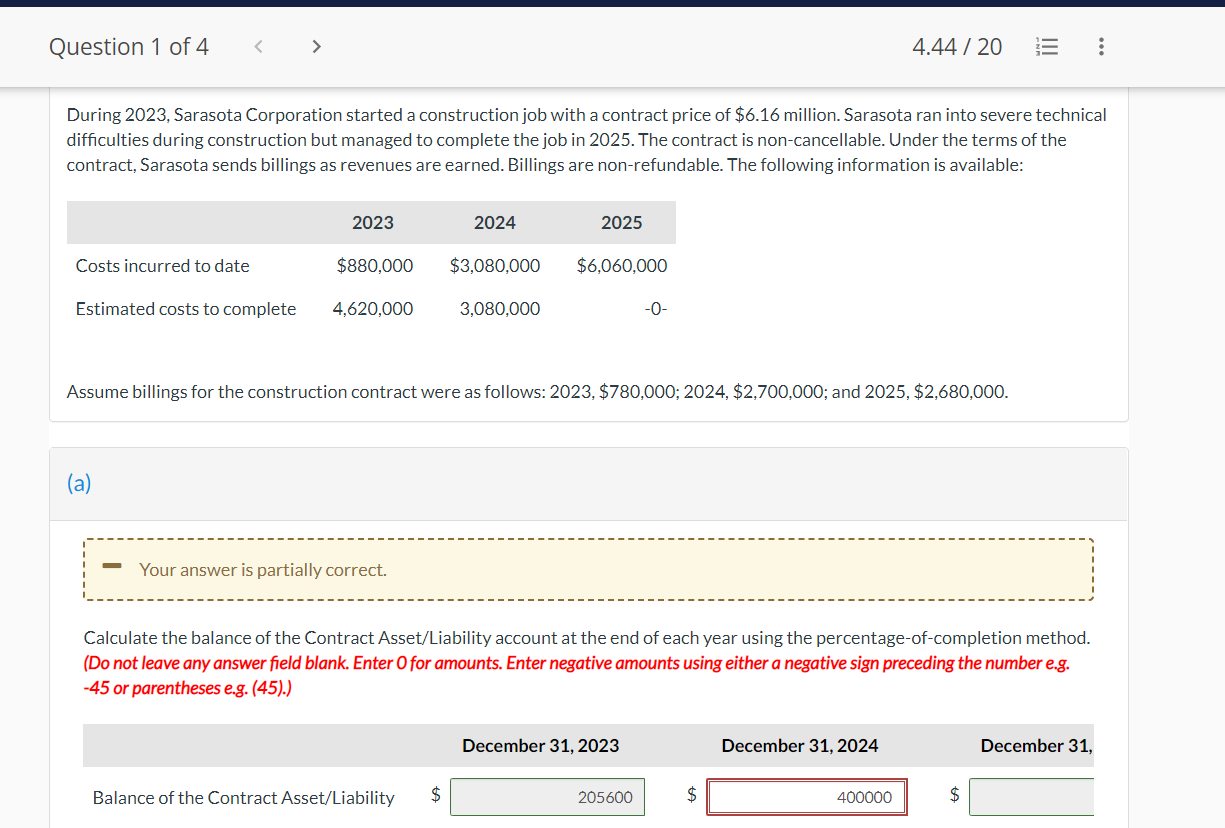Click the red 'Do not leave any answer field blank' instruction
The image size is (1225, 828).
[577, 676]
